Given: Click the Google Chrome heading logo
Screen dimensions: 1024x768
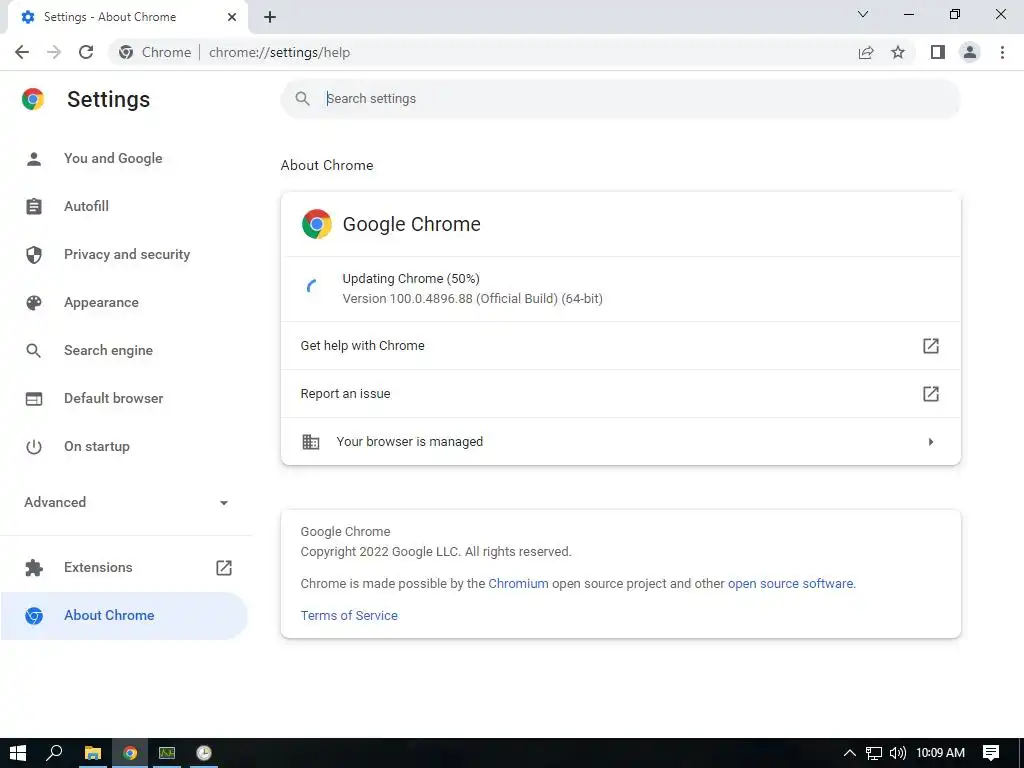Looking at the screenshot, I should [317, 224].
